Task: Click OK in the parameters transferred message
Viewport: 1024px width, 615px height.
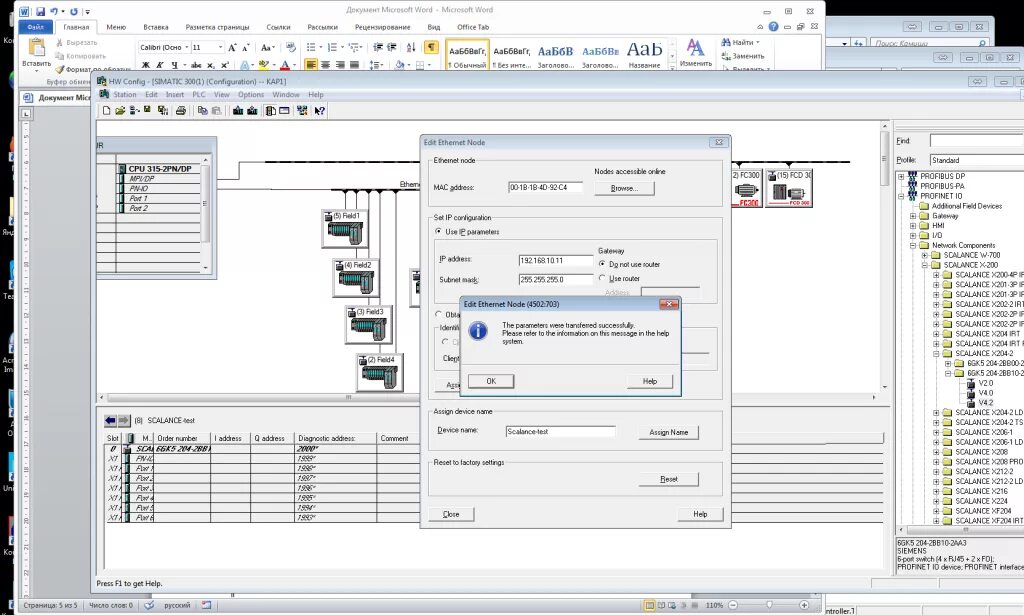Action: pyautogui.click(x=491, y=381)
